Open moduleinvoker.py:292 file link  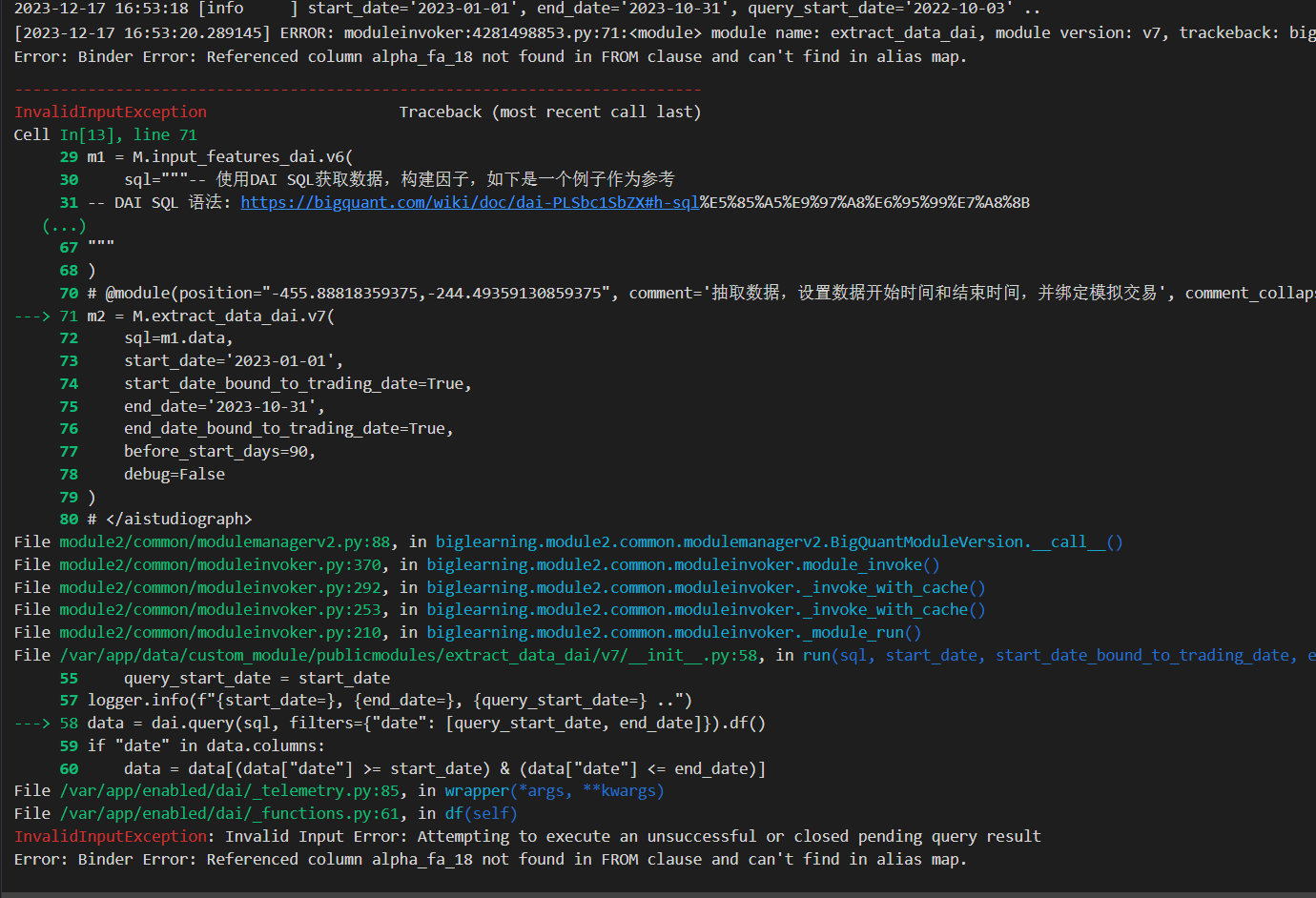[x=219, y=587]
